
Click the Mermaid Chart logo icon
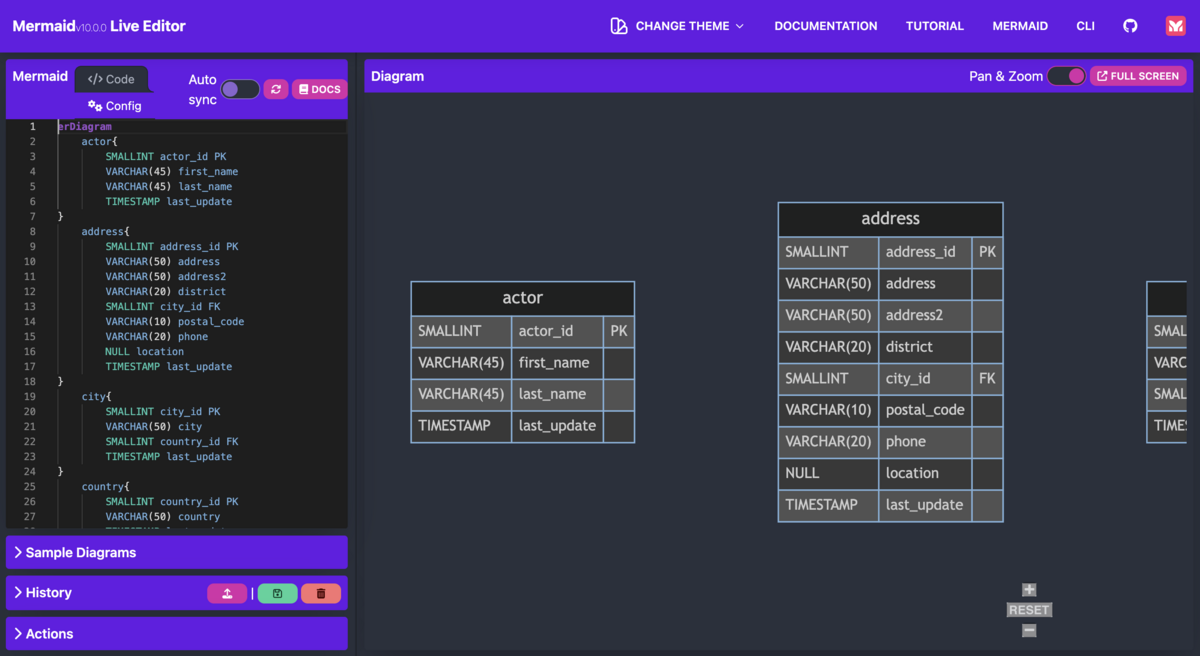1175,26
